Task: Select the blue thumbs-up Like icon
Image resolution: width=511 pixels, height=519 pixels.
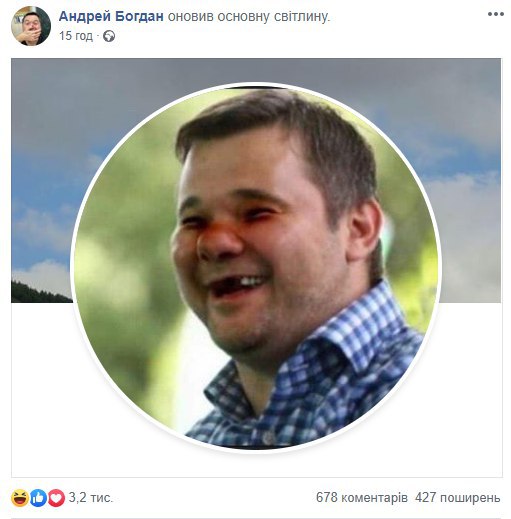Action: pos(38,498)
